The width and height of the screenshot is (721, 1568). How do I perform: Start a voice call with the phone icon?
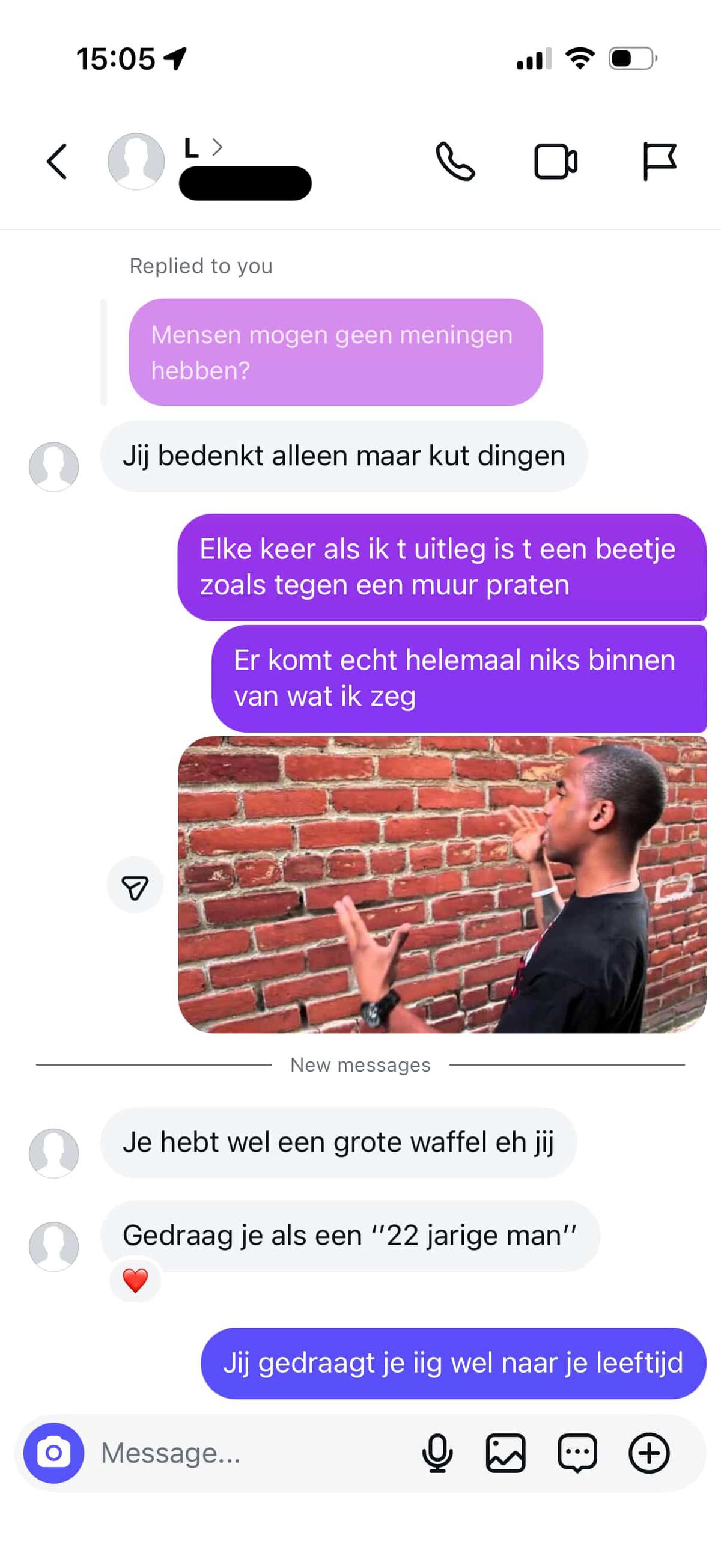click(455, 161)
